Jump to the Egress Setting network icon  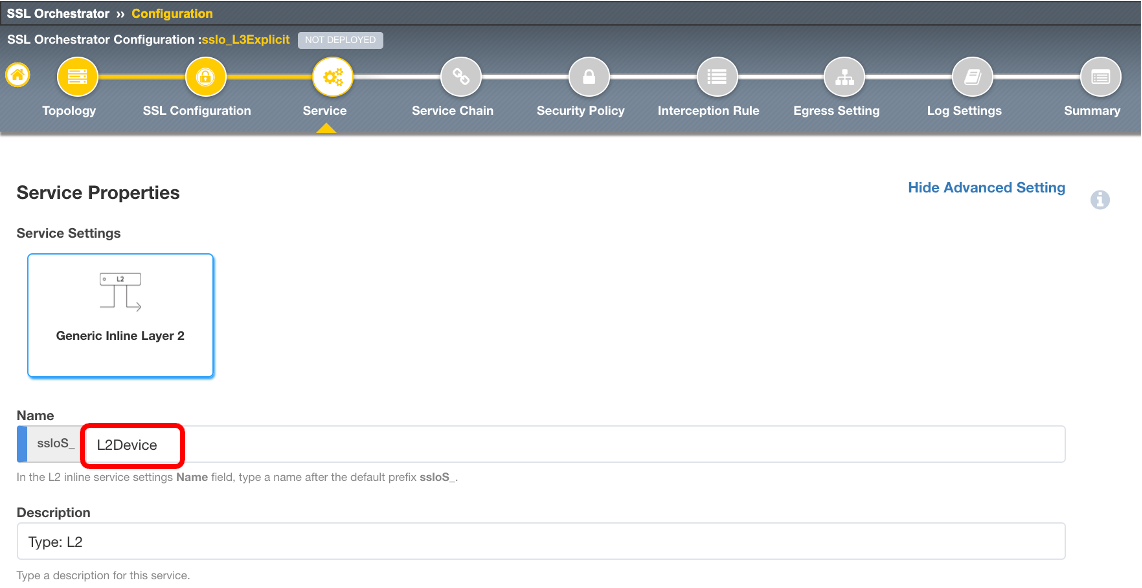pyautogui.click(x=844, y=77)
